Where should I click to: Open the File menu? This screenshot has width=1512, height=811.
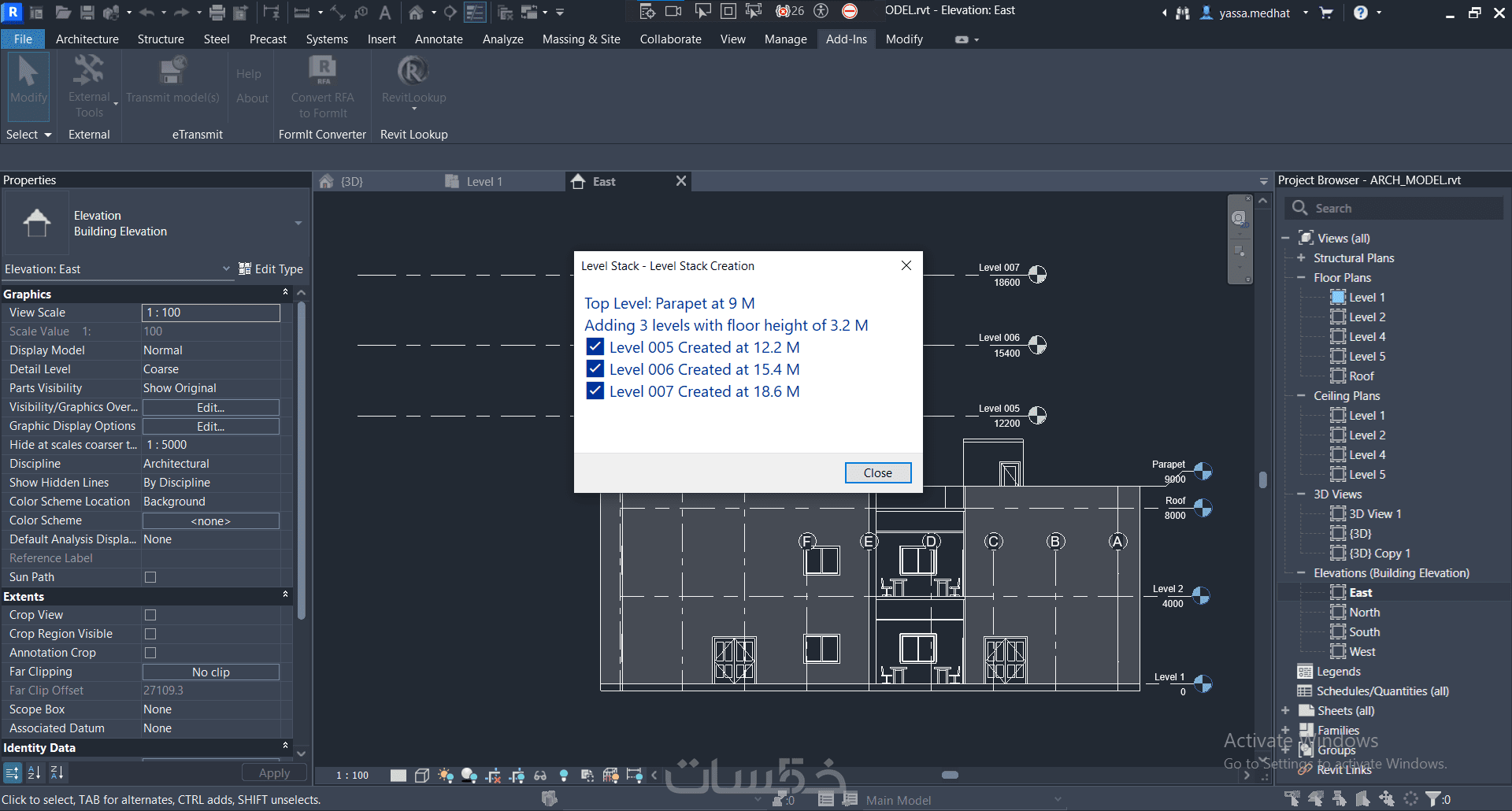click(23, 39)
